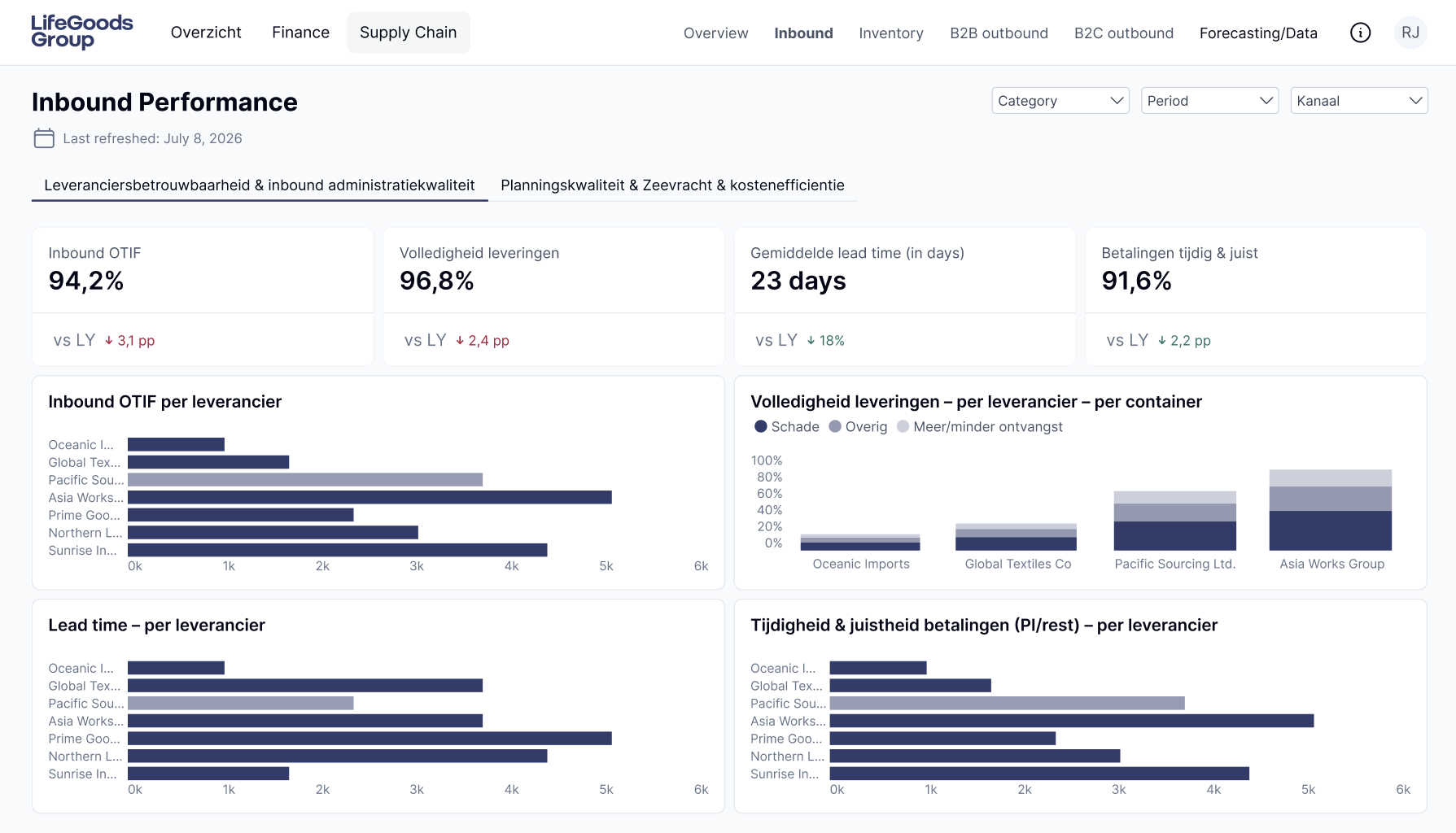Click the 'Inbound Performance' heading
The image size is (1456, 833).
(x=164, y=102)
